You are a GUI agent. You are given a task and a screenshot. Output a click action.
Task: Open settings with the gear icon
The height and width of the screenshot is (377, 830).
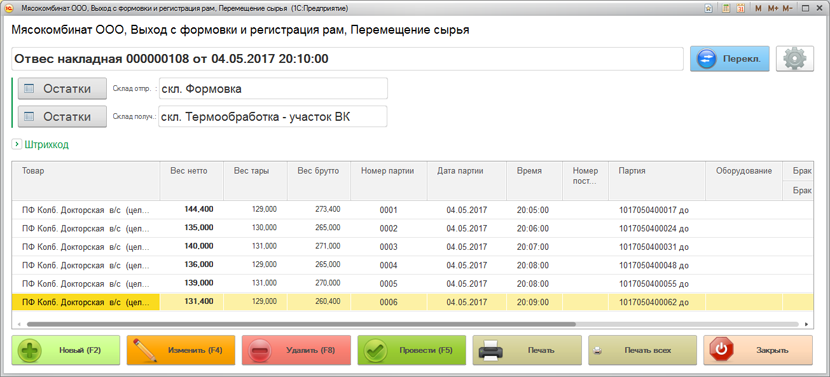795,59
